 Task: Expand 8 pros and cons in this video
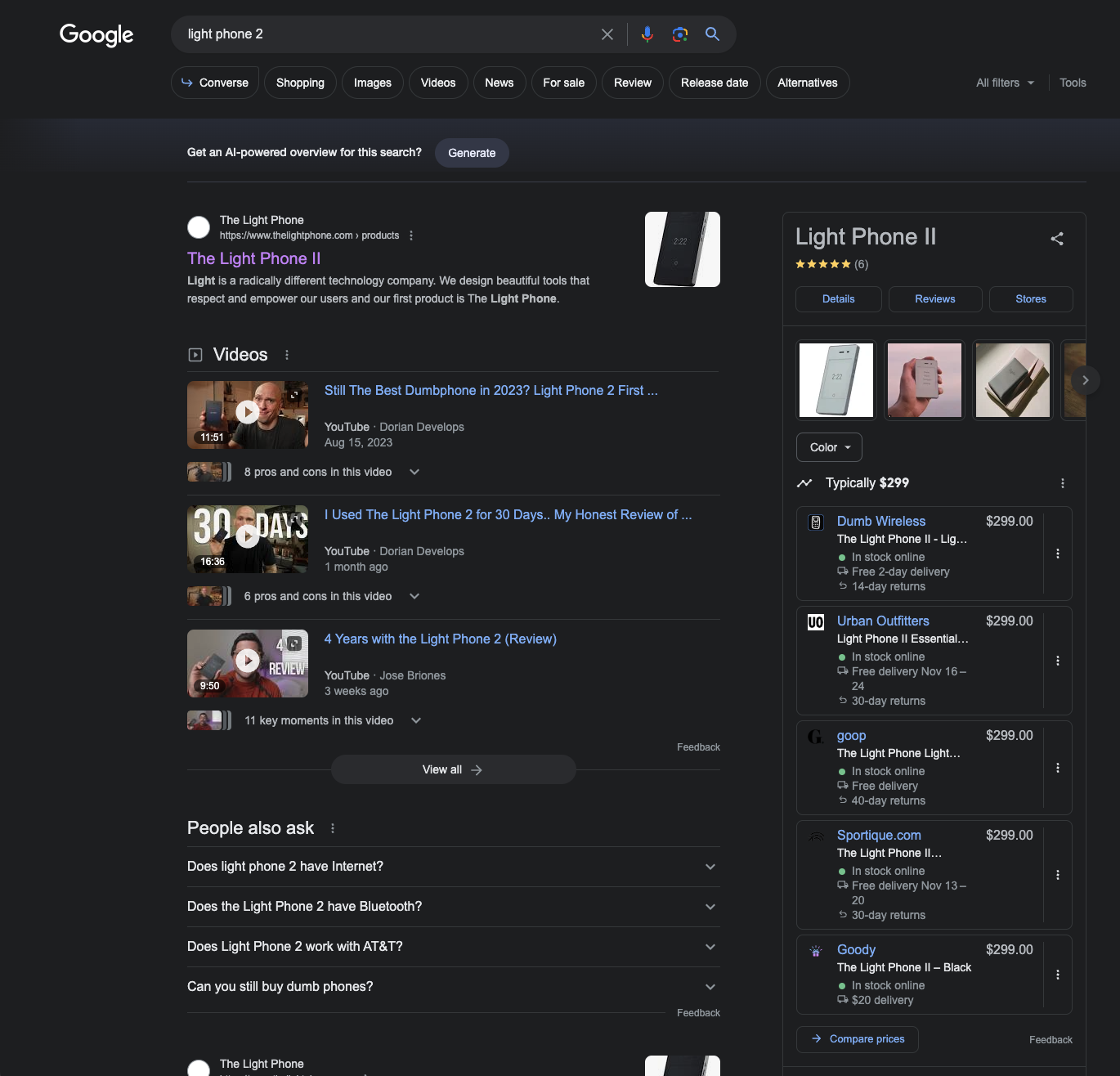pyautogui.click(x=414, y=472)
